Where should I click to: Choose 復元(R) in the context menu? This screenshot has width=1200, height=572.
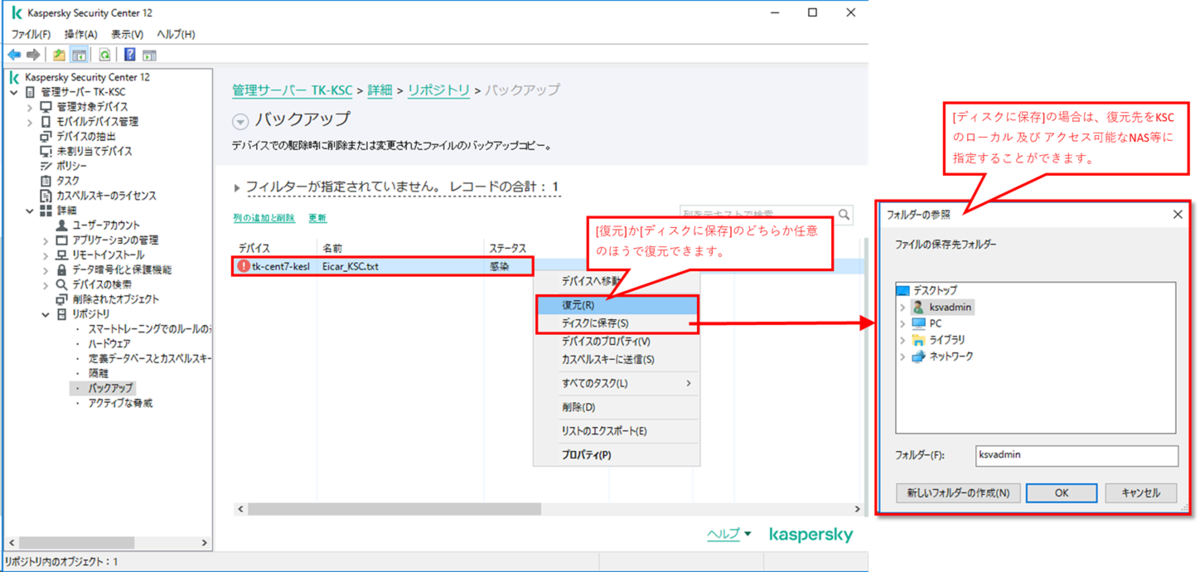tap(616, 305)
